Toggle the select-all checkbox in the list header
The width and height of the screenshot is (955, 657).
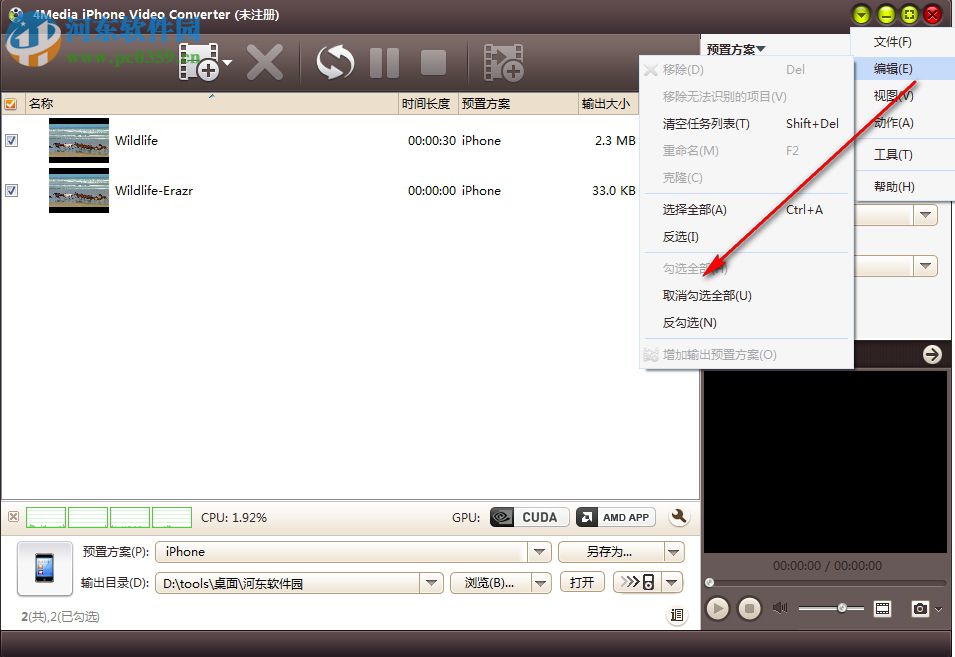(x=11, y=103)
